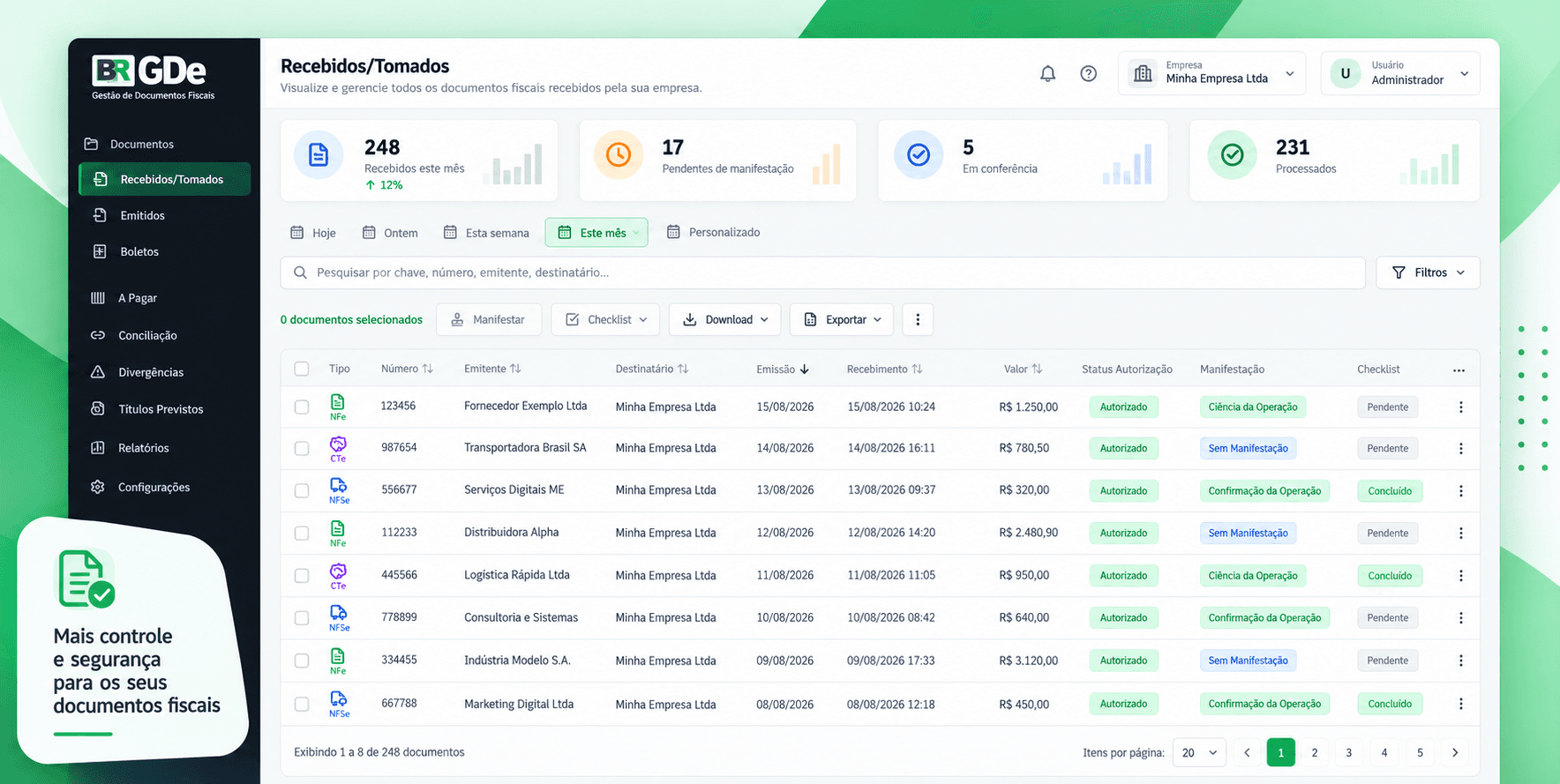Toggle the select-all checkbox in table header
Screen dimensions: 1560x784
click(302, 369)
